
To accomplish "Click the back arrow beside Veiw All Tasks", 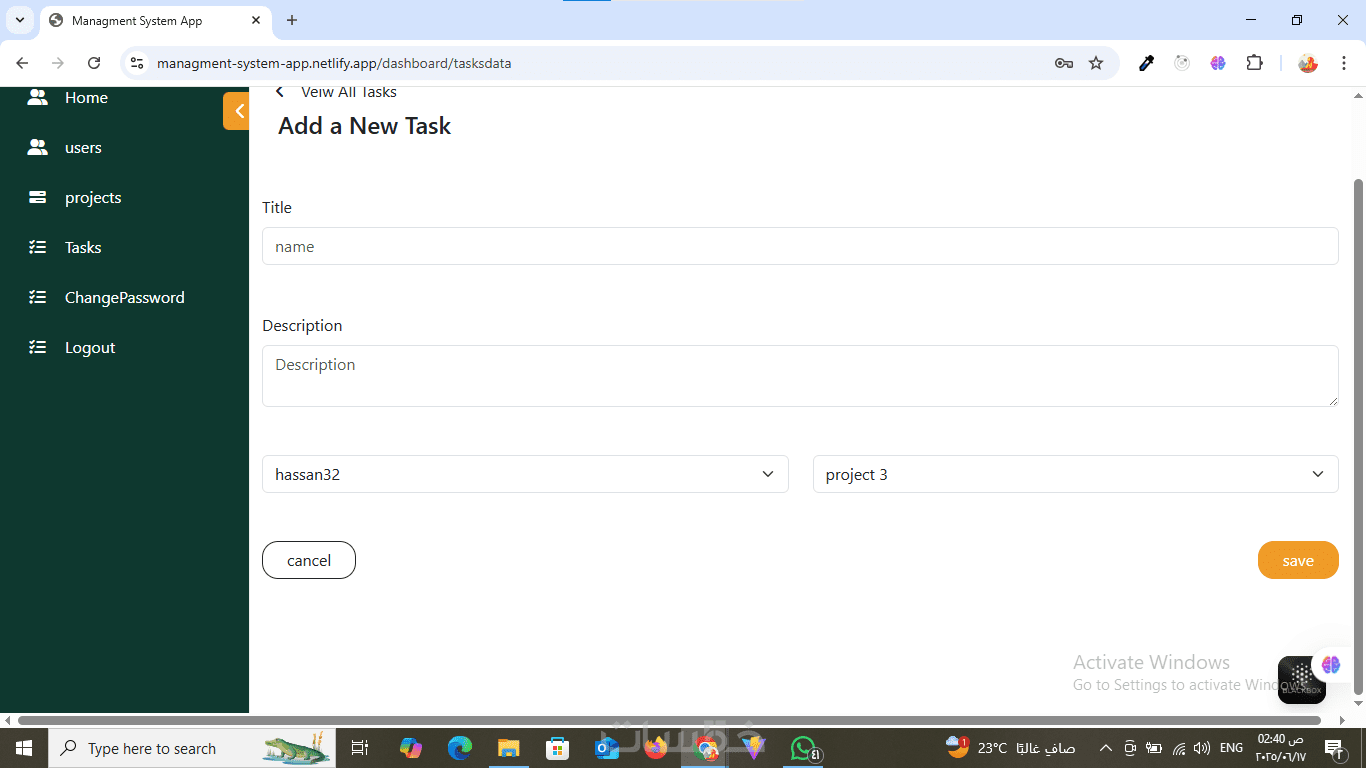I will [x=280, y=92].
